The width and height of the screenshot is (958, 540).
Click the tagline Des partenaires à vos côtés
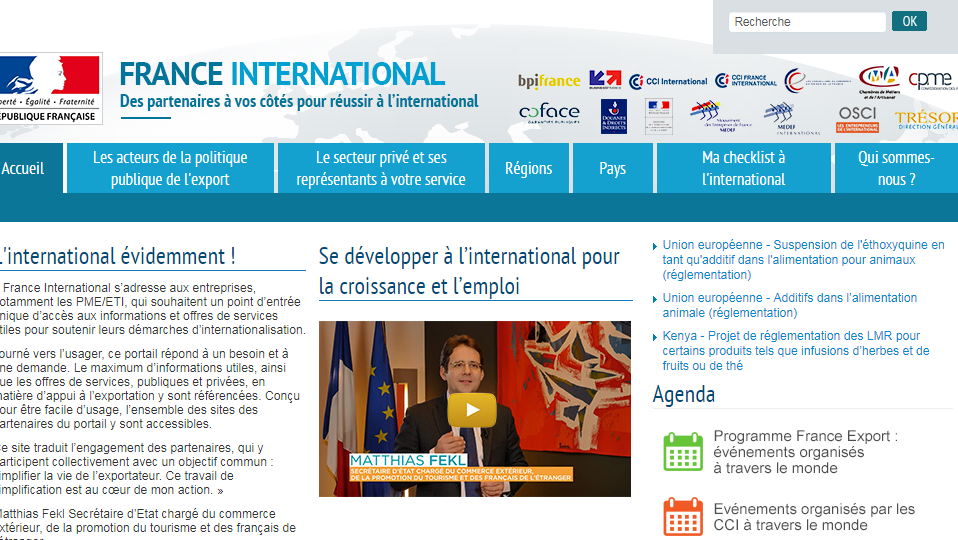point(299,101)
